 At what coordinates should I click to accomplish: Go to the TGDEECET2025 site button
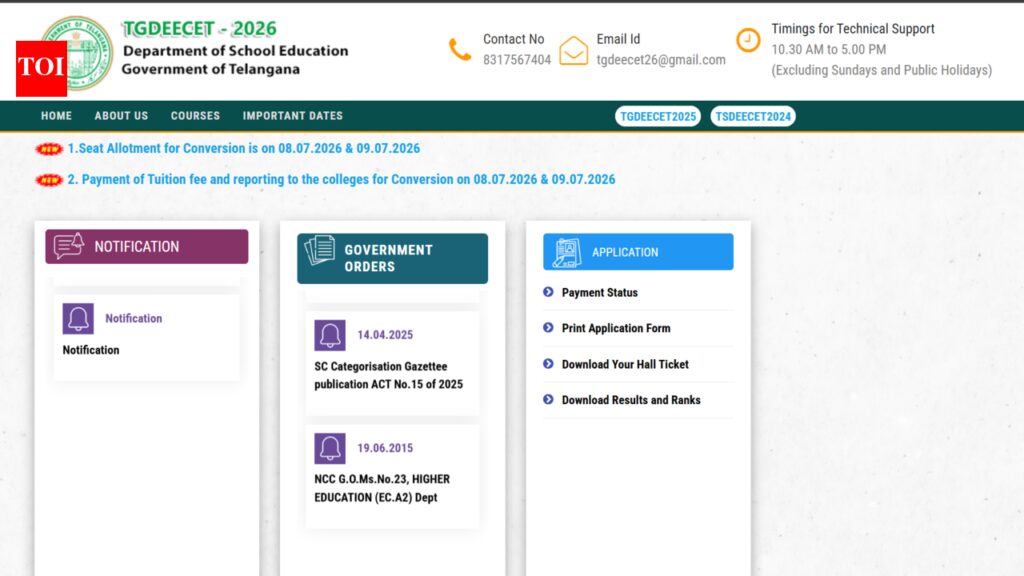click(658, 116)
